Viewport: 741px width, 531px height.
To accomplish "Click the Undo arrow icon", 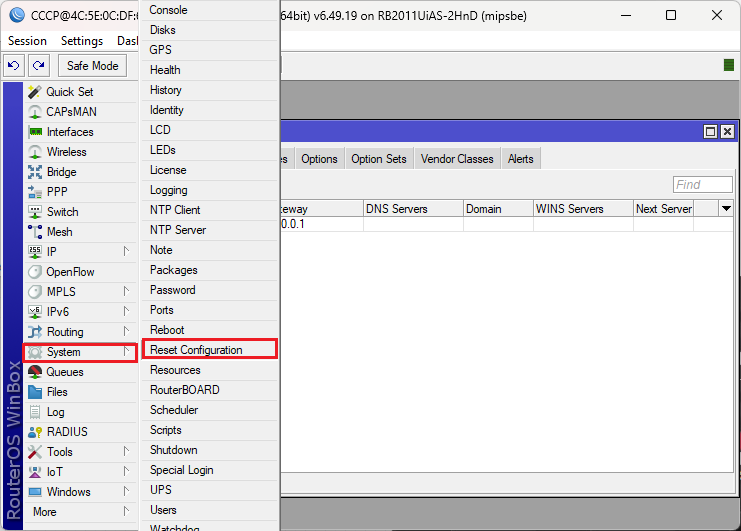I will (14, 65).
